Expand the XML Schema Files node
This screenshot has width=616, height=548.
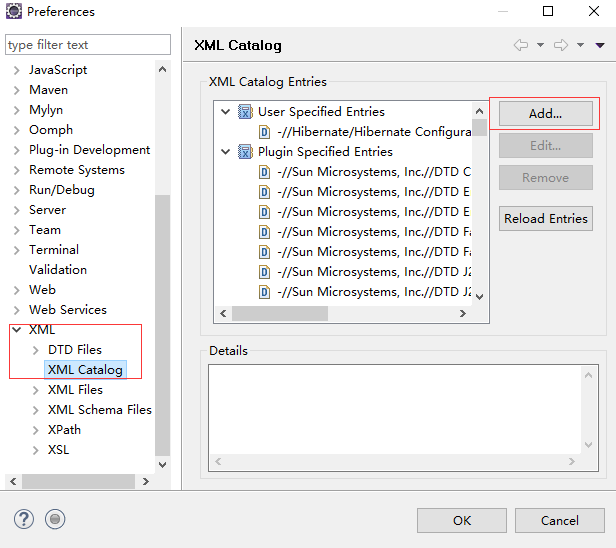pos(35,410)
